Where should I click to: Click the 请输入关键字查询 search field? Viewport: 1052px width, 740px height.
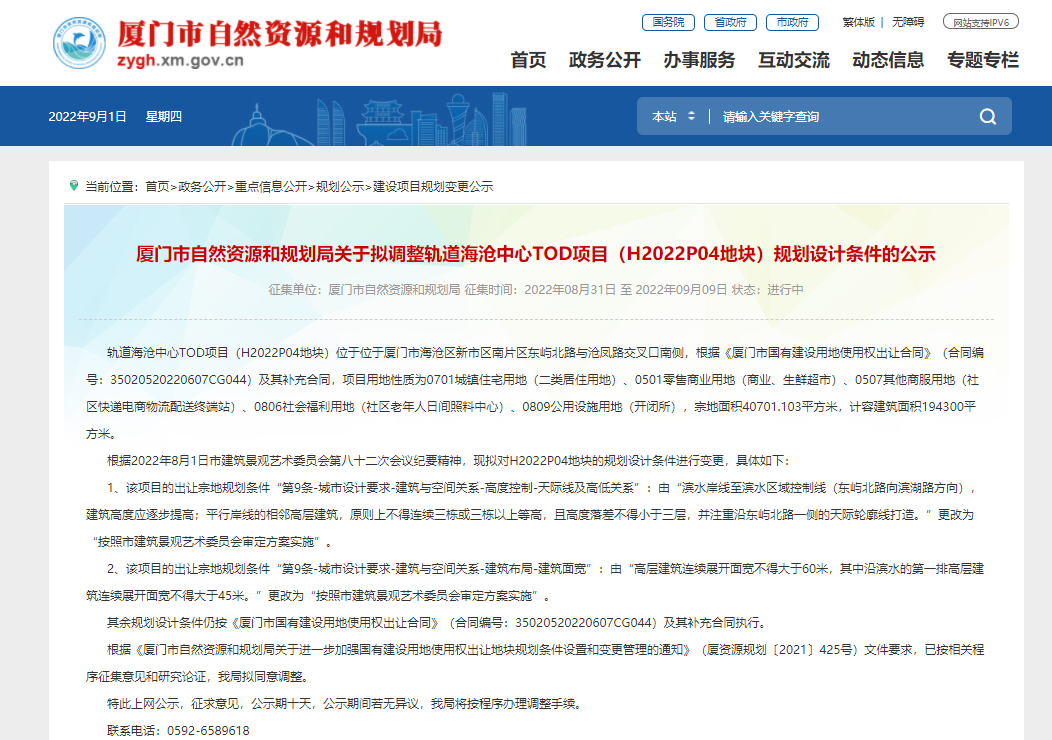tap(842, 117)
